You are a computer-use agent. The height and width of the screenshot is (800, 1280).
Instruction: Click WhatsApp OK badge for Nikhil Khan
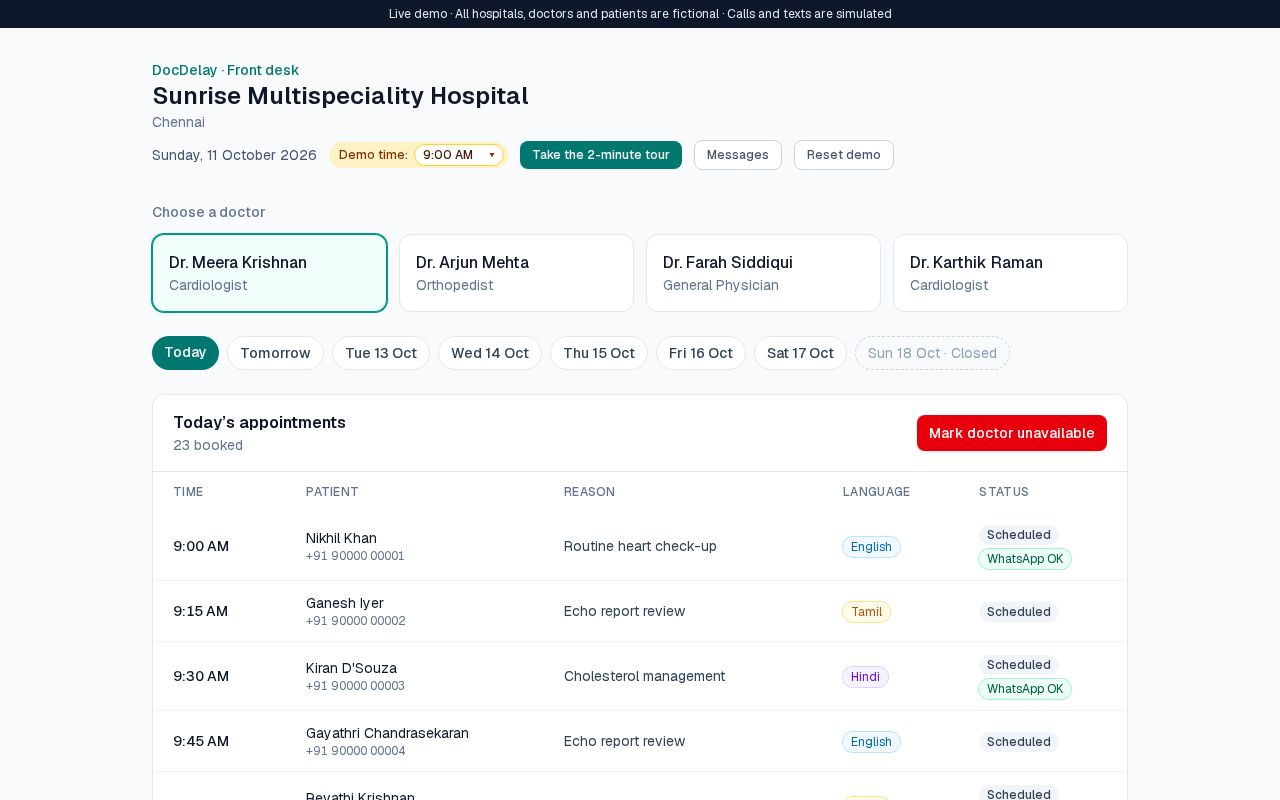coord(1025,559)
